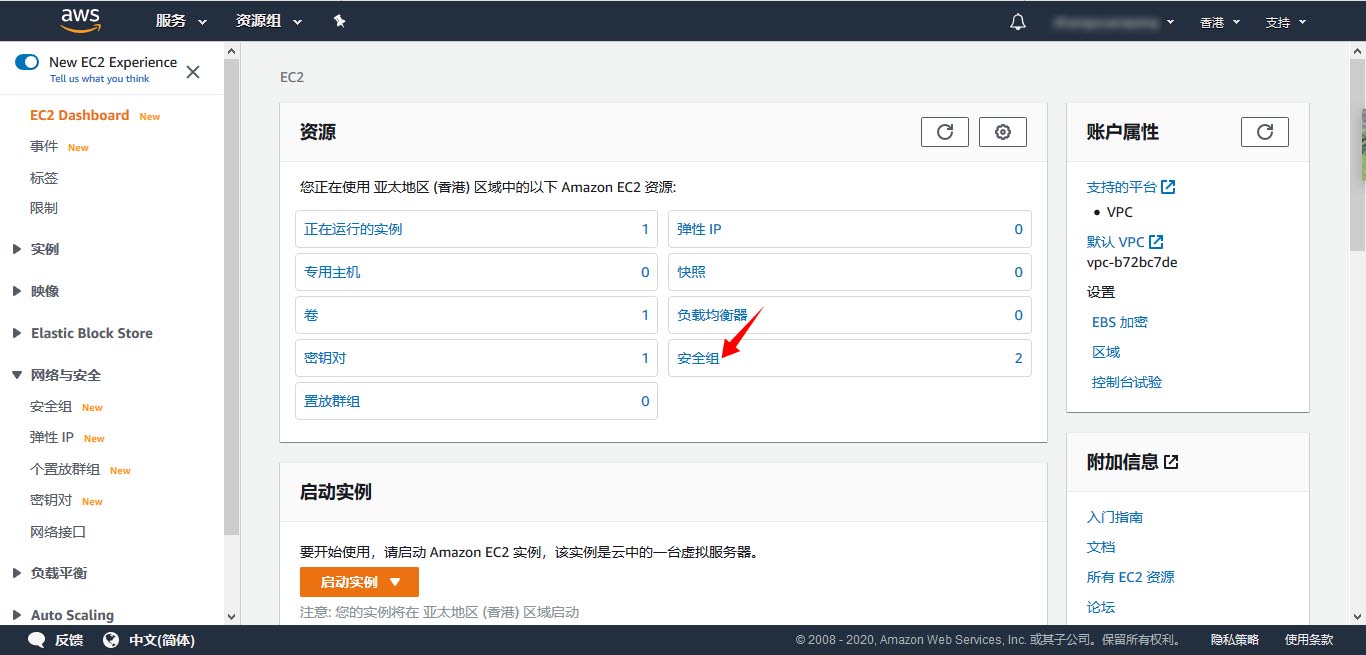The image size is (1366, 655).
Task: Open EC2 Dashboard in sidebar
Action: pyautogui.click(x=80, y=115)
